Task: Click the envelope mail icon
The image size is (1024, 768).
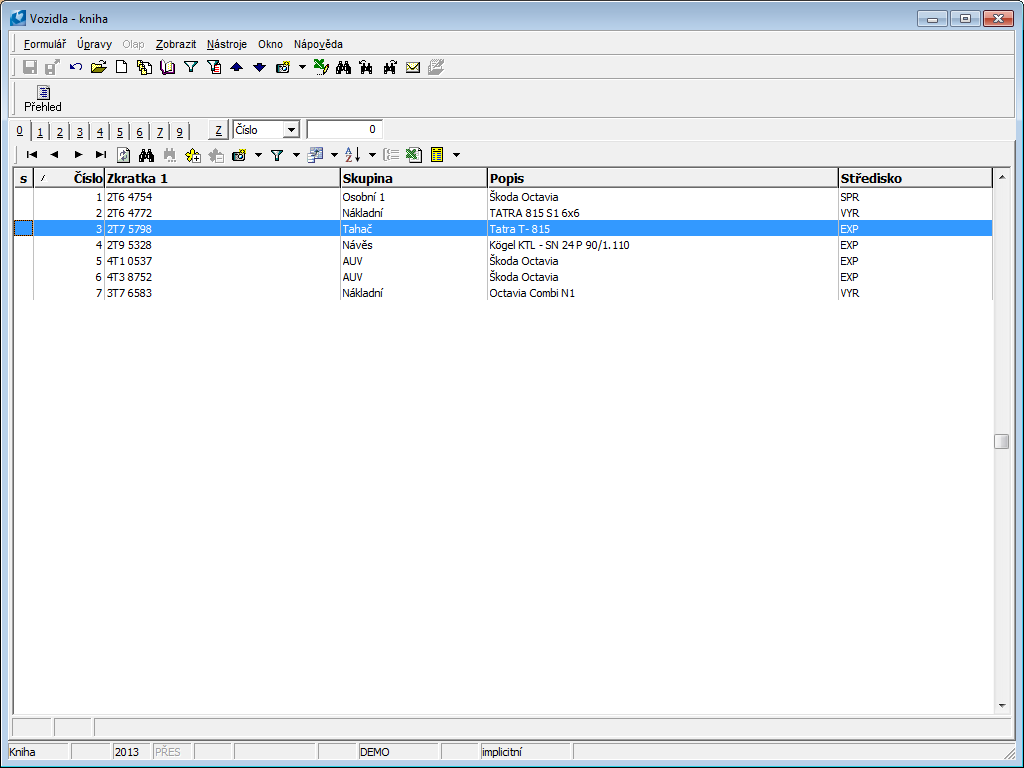Action: [x=412, y=68]
